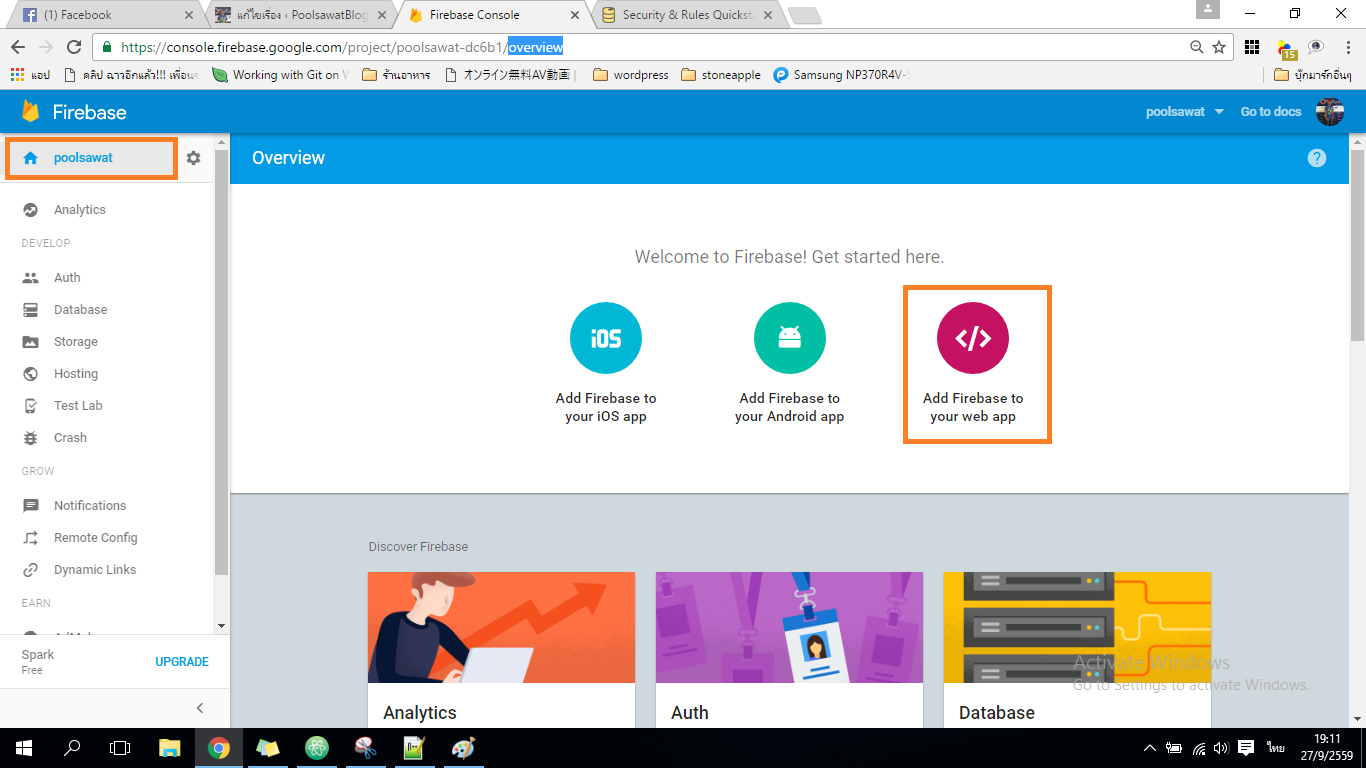Show hidden system tray icons arrow
Screen dimensions: 1366x768
pyautogui.click(x=1150, y=748)
